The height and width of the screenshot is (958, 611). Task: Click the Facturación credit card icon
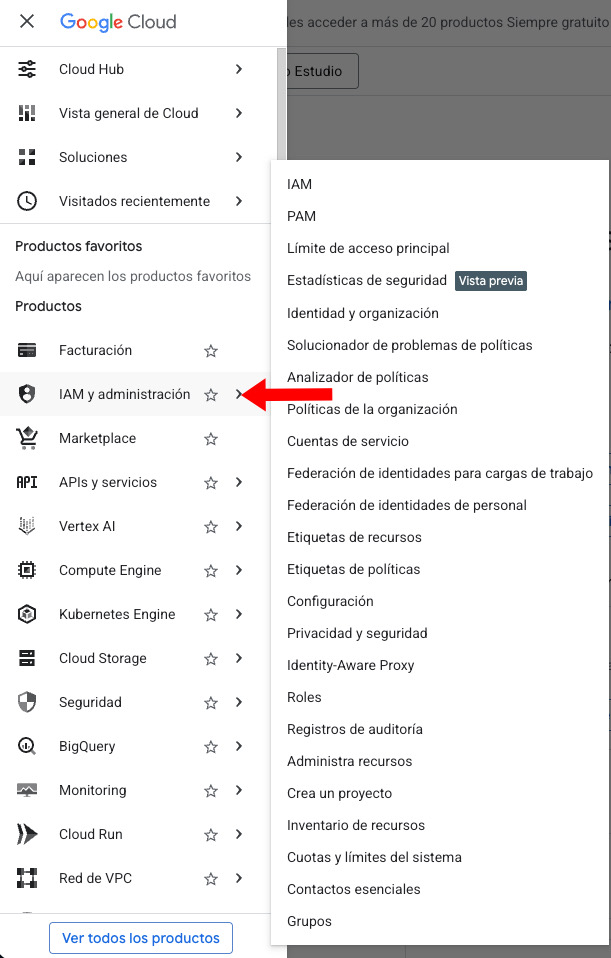[27, 350]
